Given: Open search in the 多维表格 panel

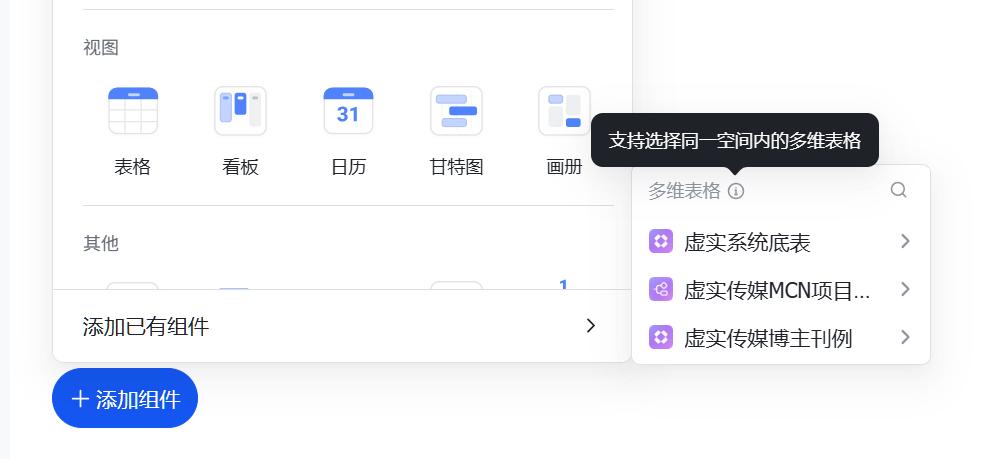Looking at the screenshot, I should coord(898,190).
